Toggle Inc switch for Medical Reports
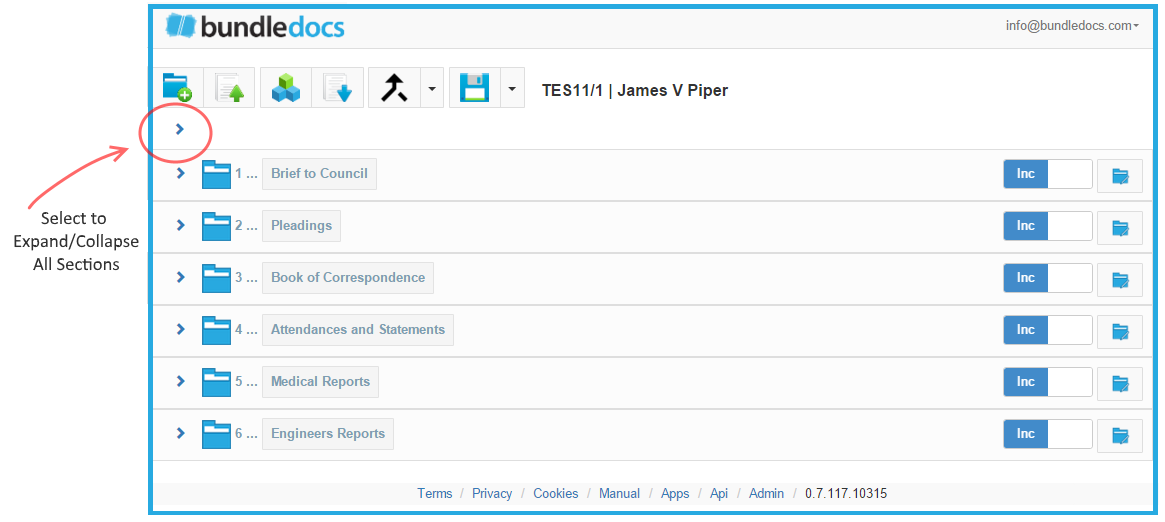1165x522 pixels. (x=1048, y=382)
